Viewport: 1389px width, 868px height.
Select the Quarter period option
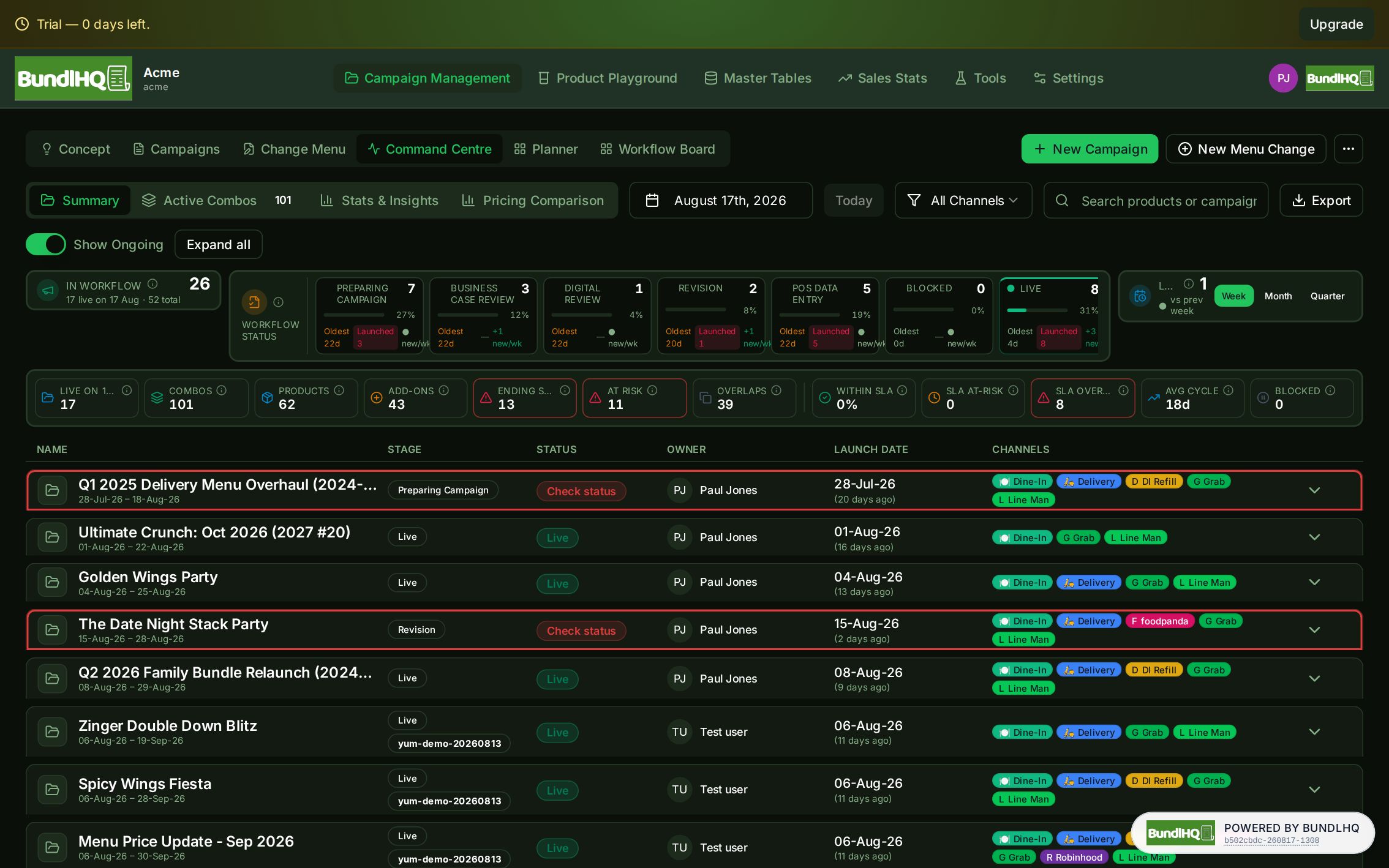click(x=1327, y=296)
